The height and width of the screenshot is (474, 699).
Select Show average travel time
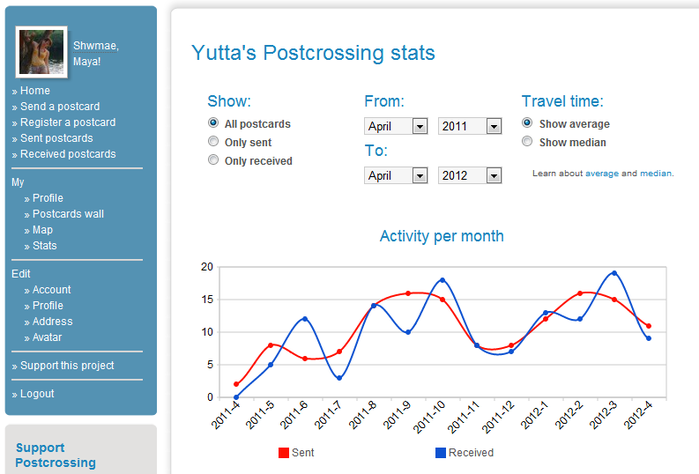pyautogui.click(x=527, y=123)
